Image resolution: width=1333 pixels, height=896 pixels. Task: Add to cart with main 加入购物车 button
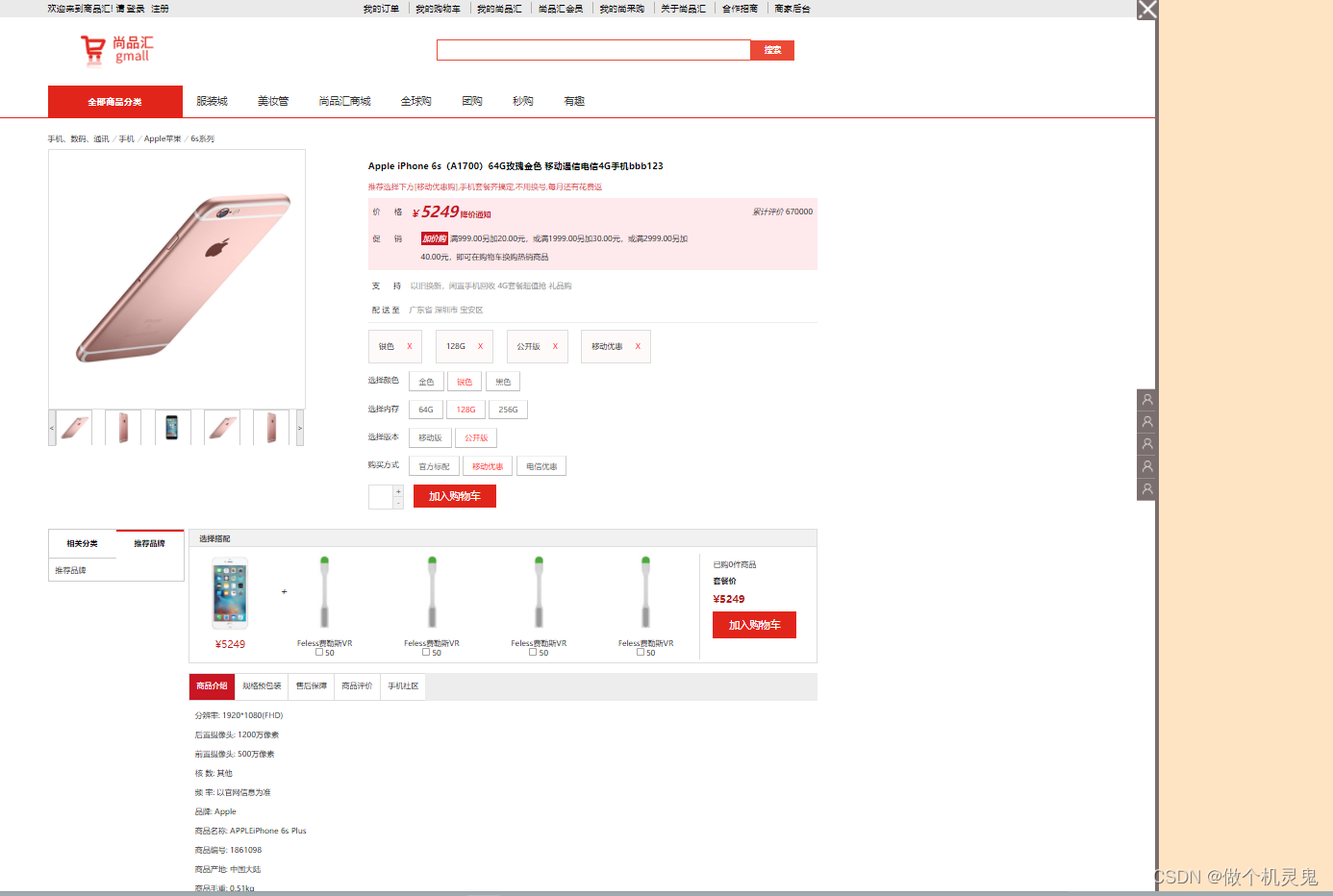click(x=455, y=496)
